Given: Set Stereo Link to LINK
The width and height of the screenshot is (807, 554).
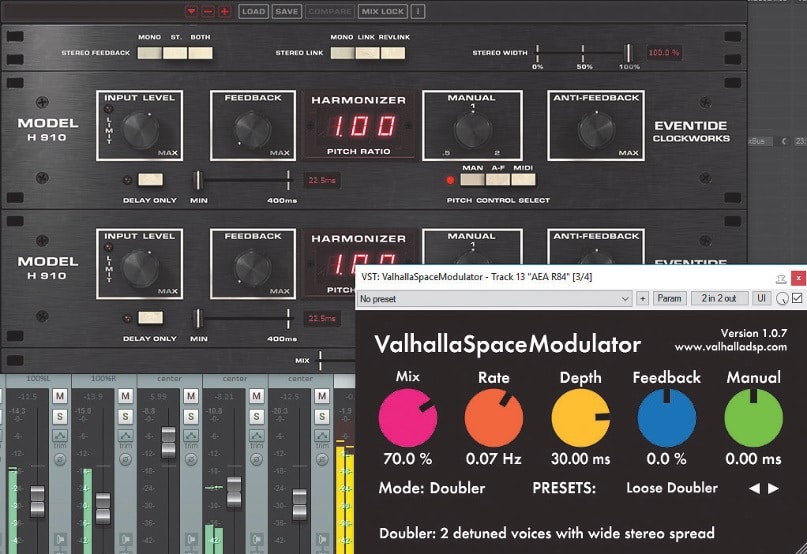Looking at the screenshot, I should tap(367, 53).
